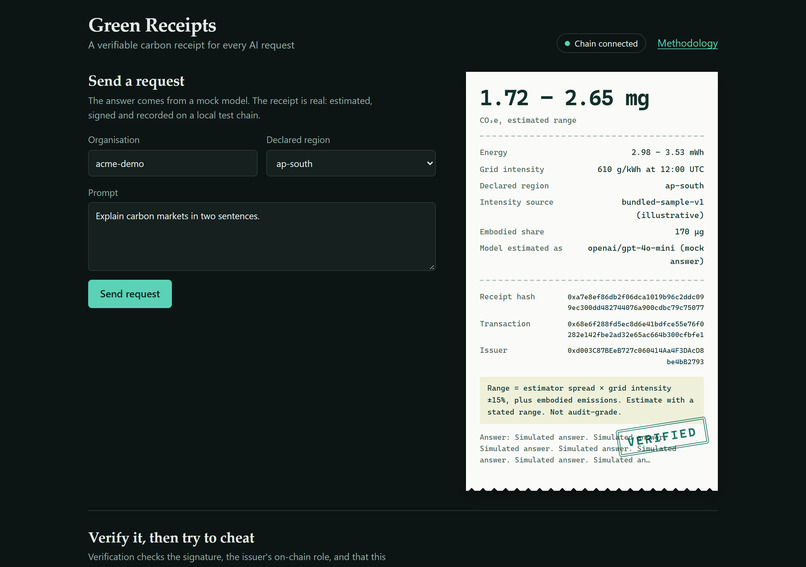
Task: Click the 1.72 – 2.65 mg heading
Action: tap(564, 98)
